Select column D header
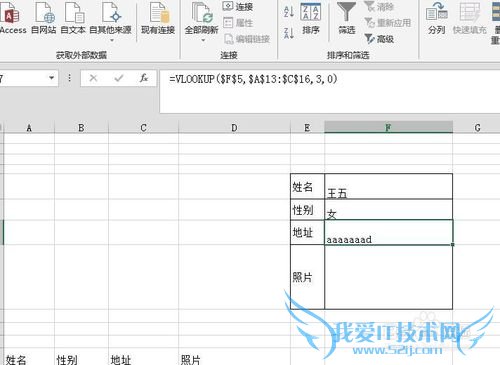The width and height of the screenshot is (500, 365). pyautogui.click(x=234, y=128)
